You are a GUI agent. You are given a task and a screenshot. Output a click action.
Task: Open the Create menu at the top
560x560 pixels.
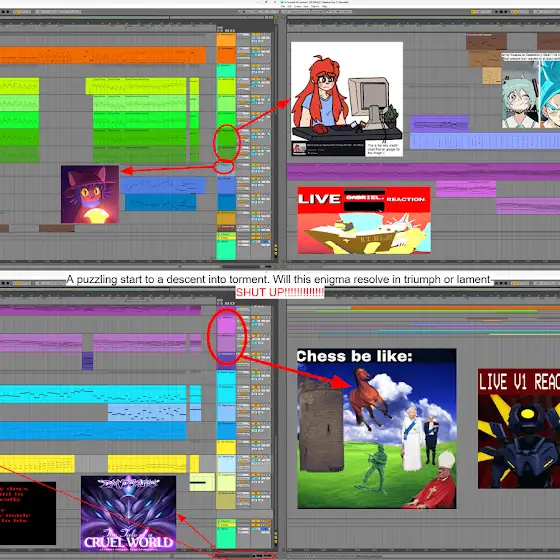[298, 6]
